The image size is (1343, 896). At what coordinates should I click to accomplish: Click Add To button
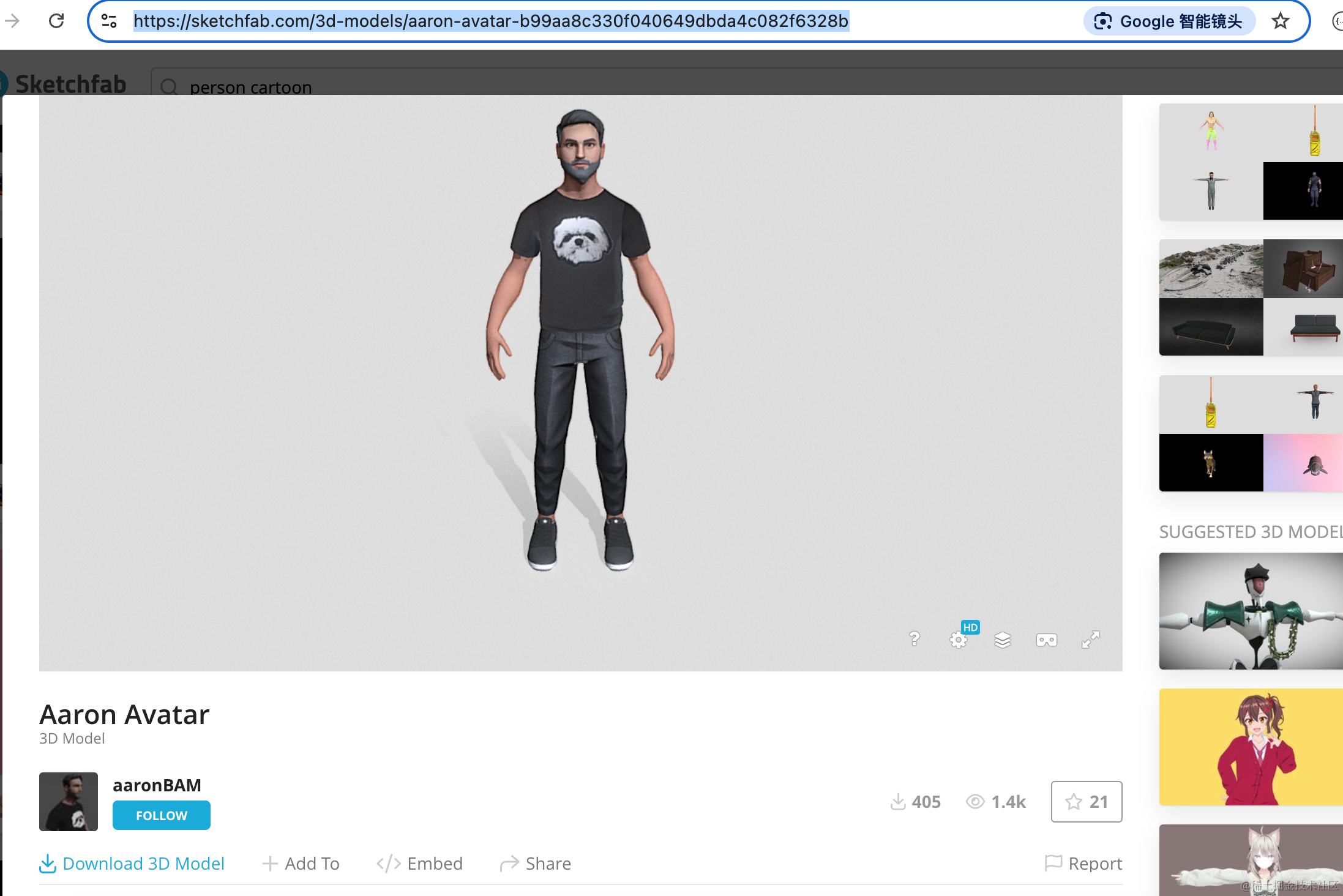(301, 863)
